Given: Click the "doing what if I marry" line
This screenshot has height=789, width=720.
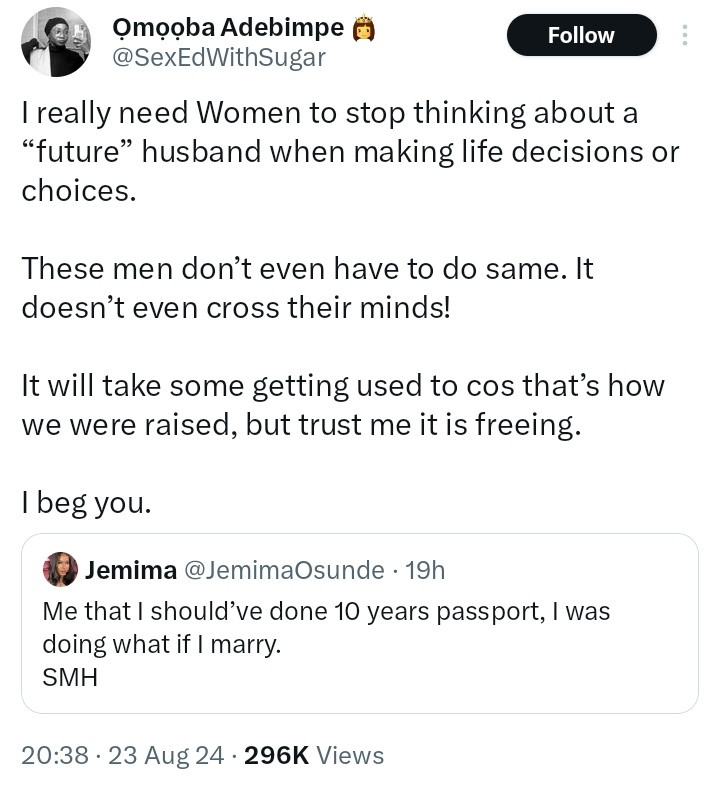Looking at the screenshot, I should 162,644.
